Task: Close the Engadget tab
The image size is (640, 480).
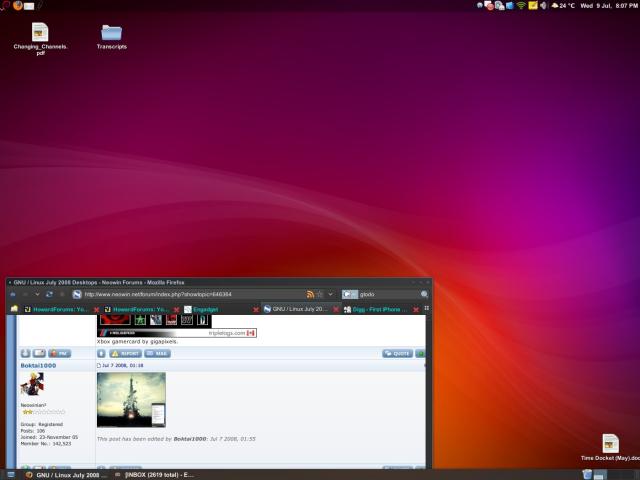Action: click(x=256, y=310)
